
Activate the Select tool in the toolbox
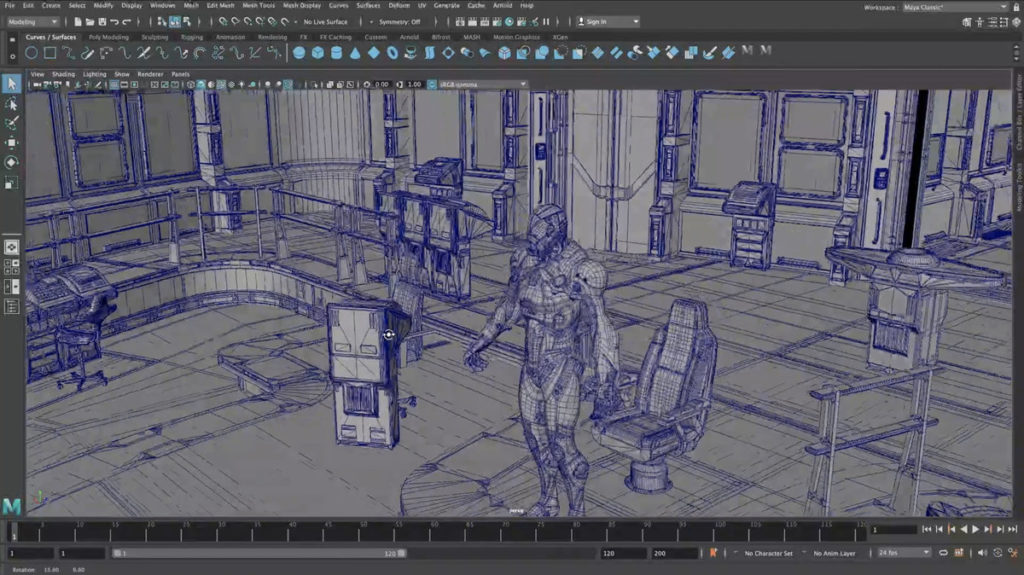click(11, 83)
